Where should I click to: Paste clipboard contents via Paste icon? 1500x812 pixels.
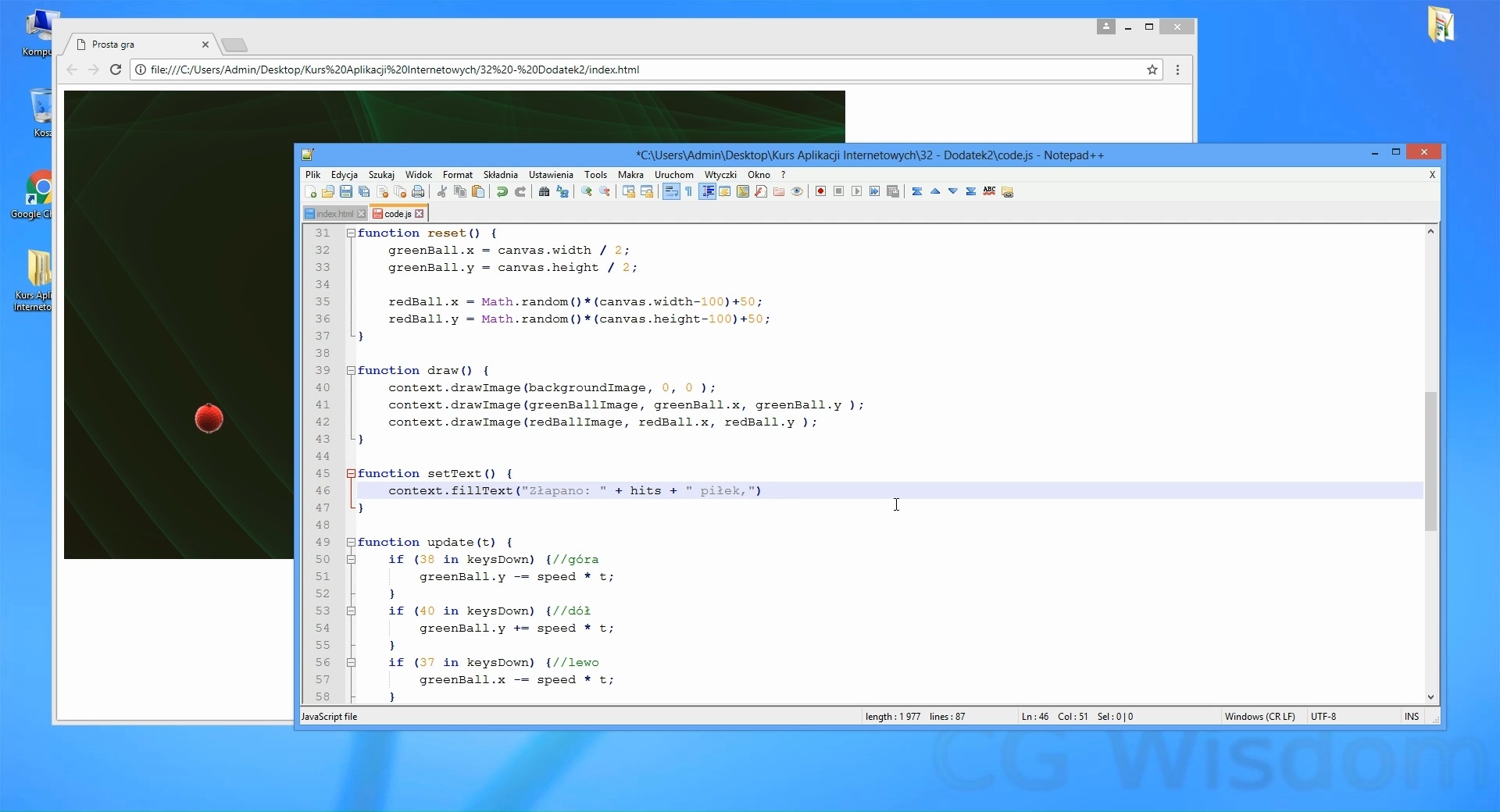tap(478, 192)
